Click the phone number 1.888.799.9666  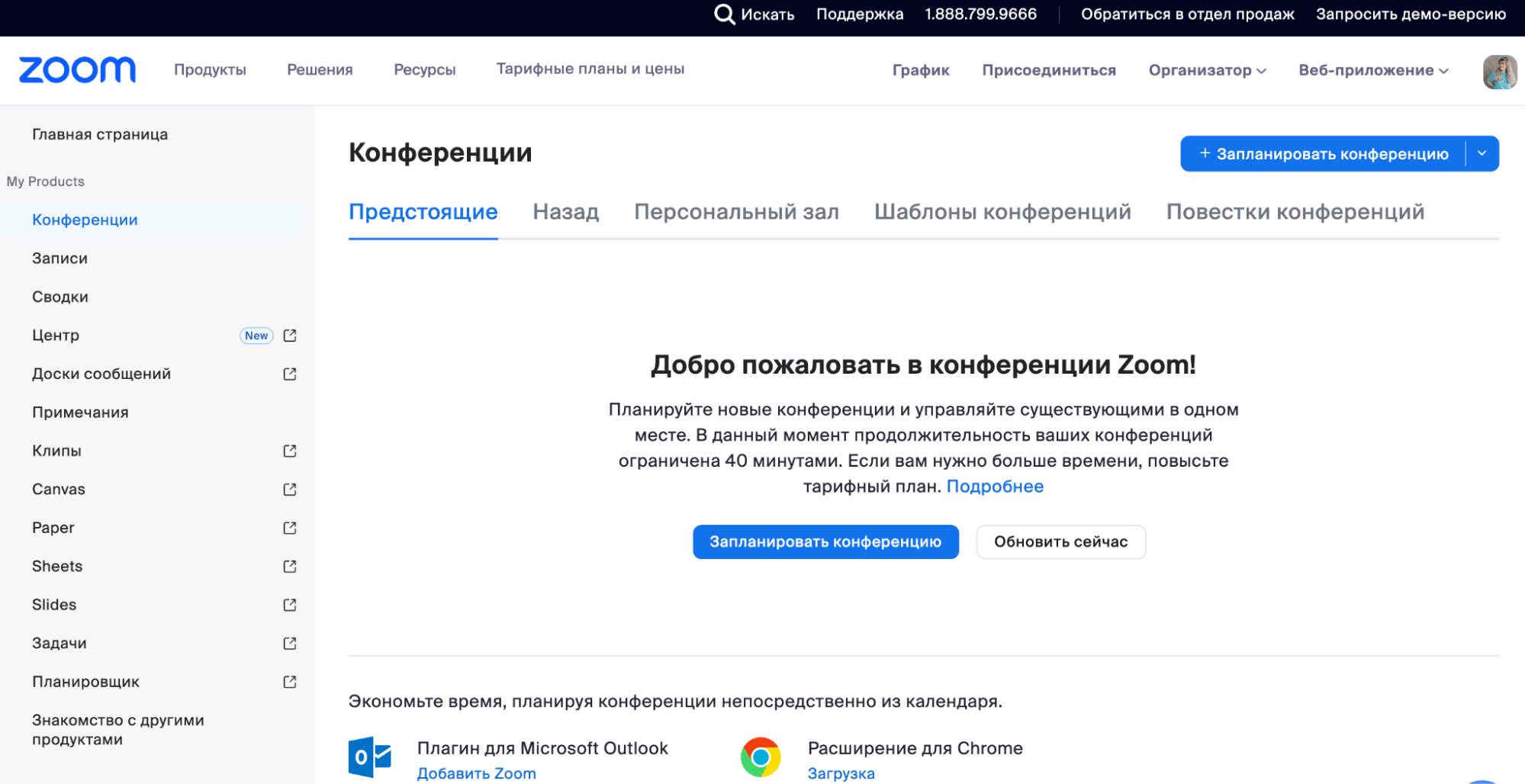(x=980, y=14)
